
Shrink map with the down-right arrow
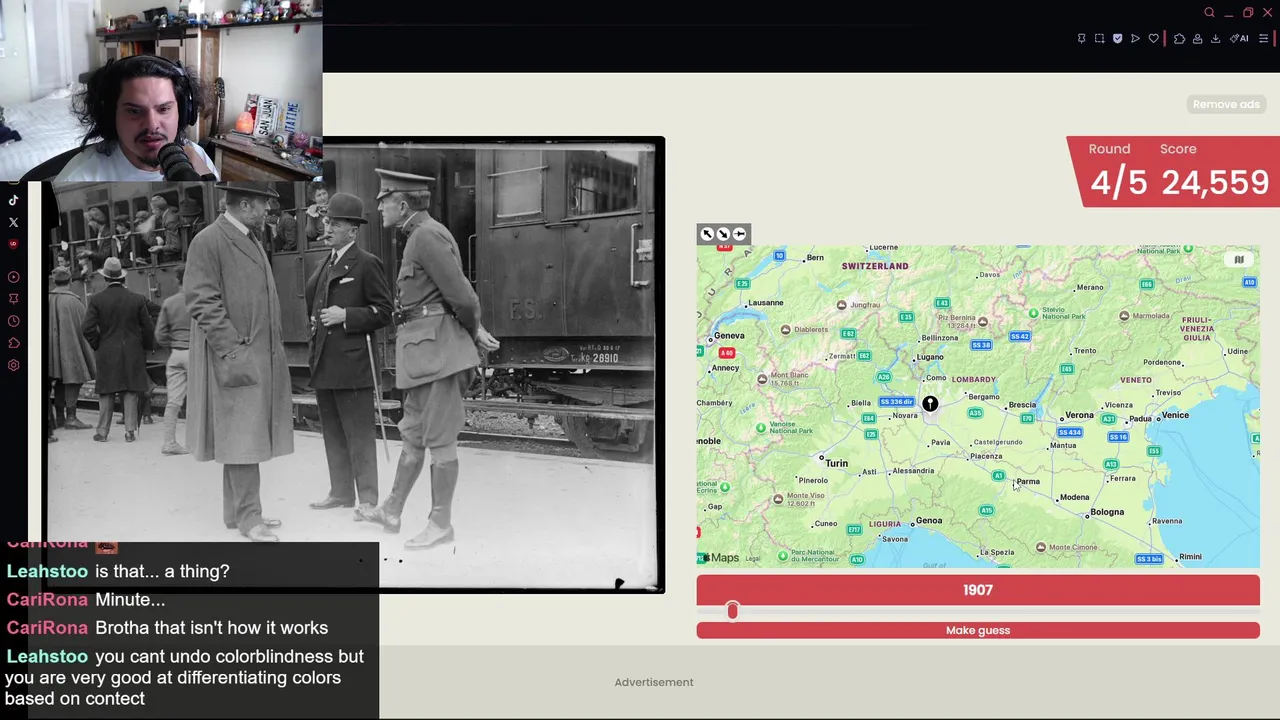(723, 234)
